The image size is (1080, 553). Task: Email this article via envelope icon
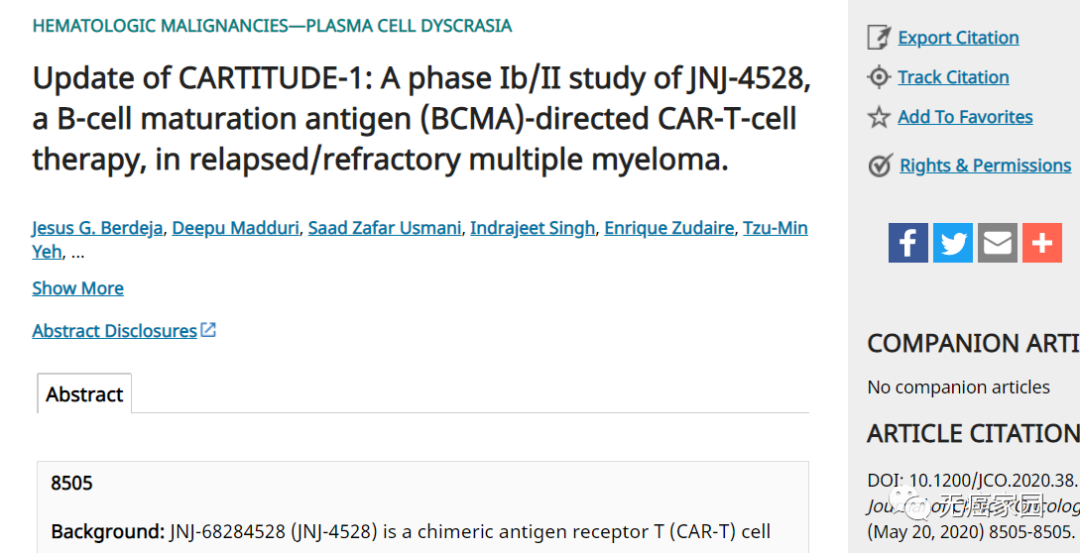pos(997,243)
